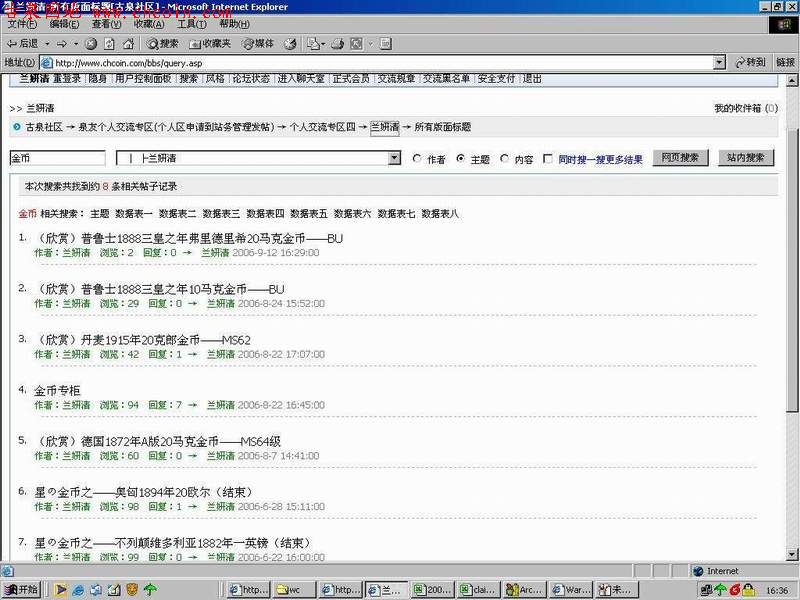
Task: Open the 数据表三 related search link
Action: click(x=221, y=214)
